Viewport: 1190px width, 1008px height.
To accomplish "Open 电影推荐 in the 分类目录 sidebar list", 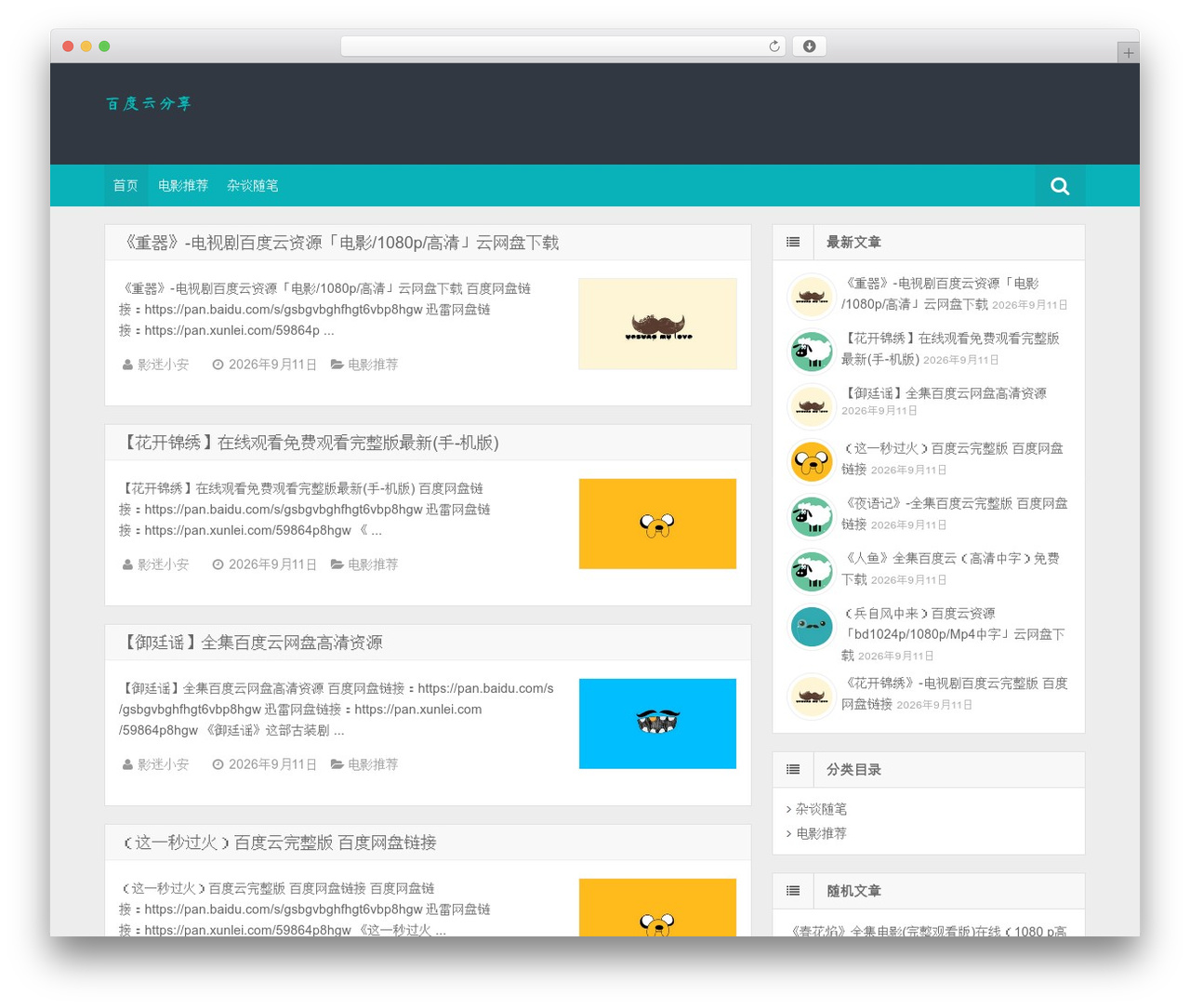I will pyautogui.click(x=821, y=833).
